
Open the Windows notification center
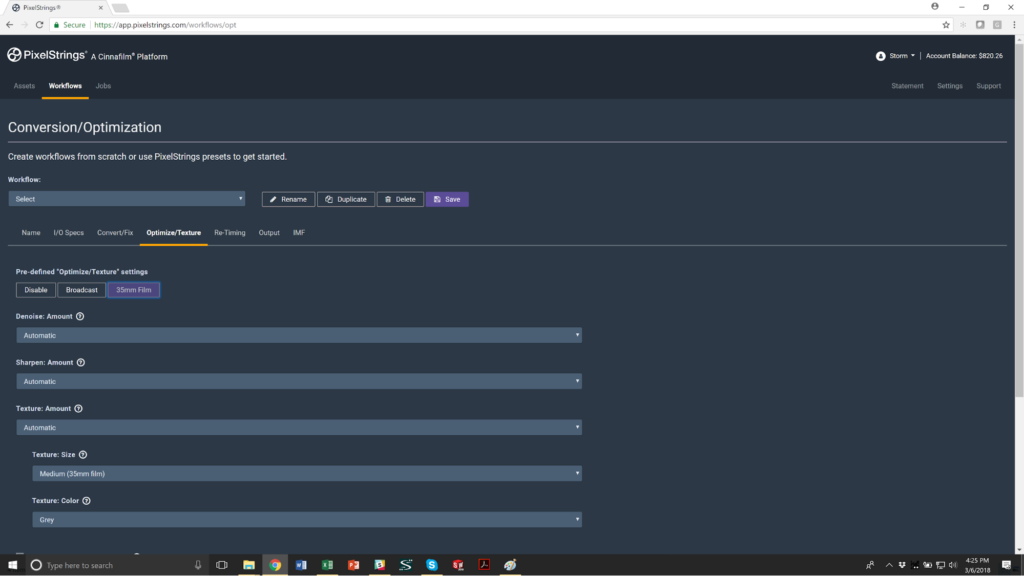click(1006, 565)
